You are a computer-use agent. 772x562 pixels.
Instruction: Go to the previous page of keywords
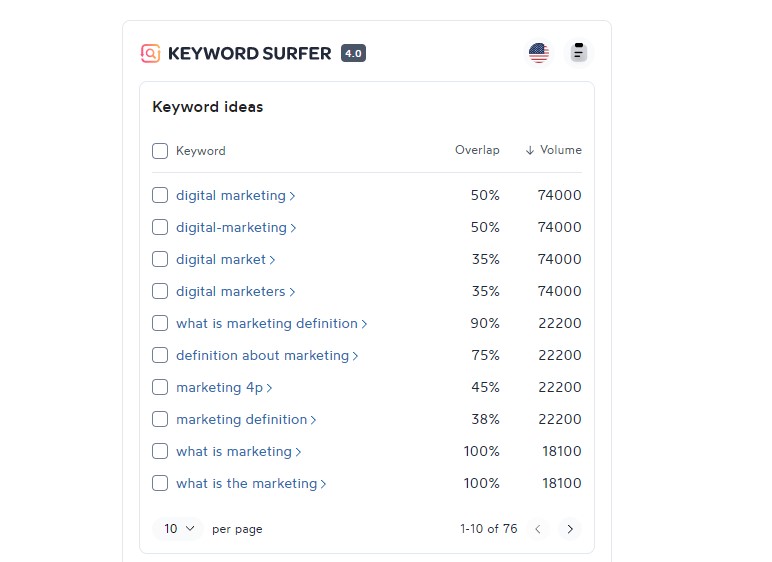(x=538, y=529)
